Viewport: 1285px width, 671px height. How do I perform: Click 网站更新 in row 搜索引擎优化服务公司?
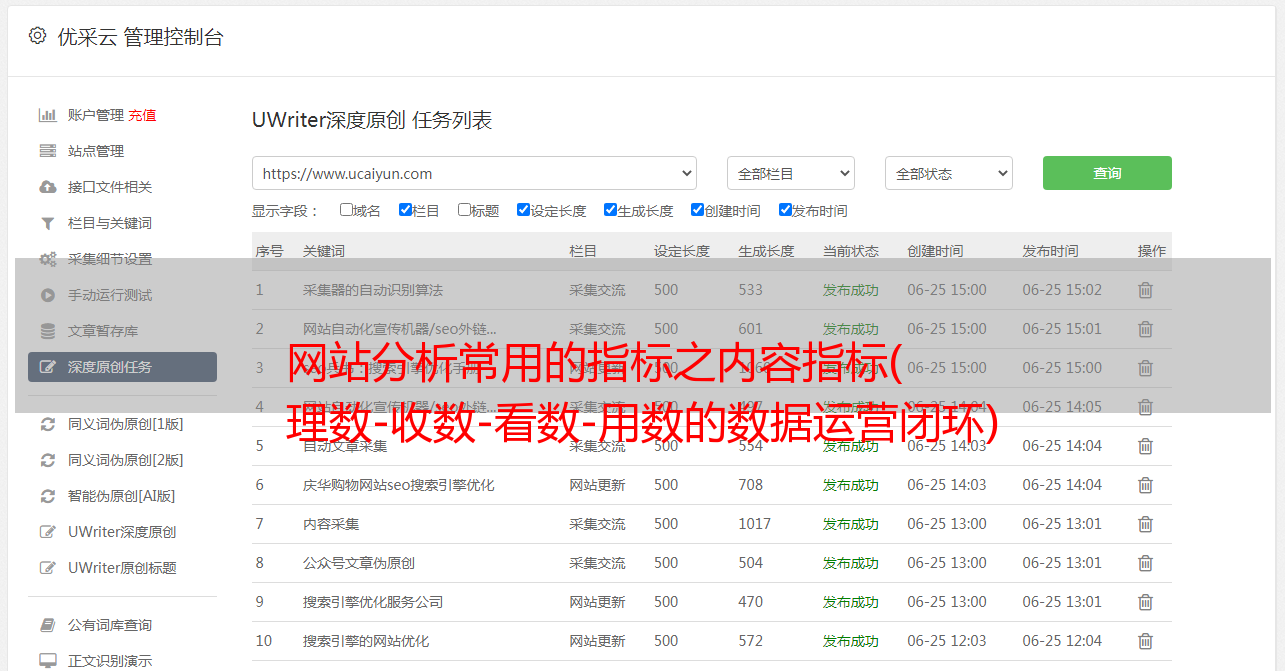pos(597,602)
